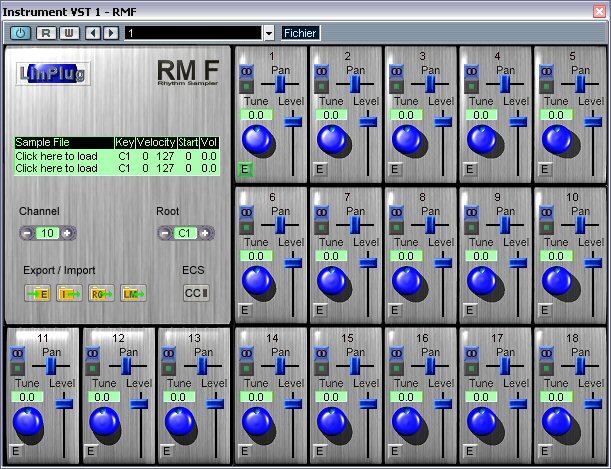Click the blue Tune knob on pad 7

coord(332,280)
